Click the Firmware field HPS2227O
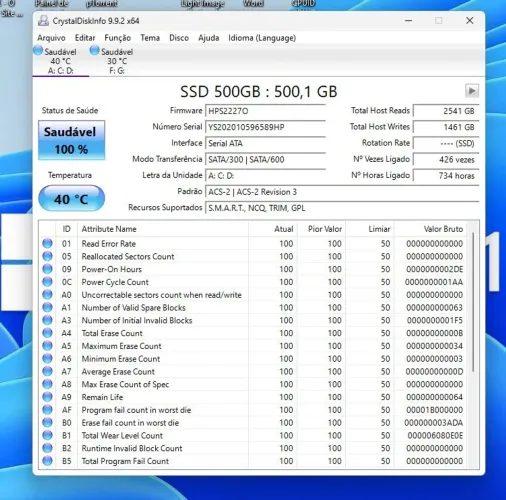506x500 pixels. 265,111
